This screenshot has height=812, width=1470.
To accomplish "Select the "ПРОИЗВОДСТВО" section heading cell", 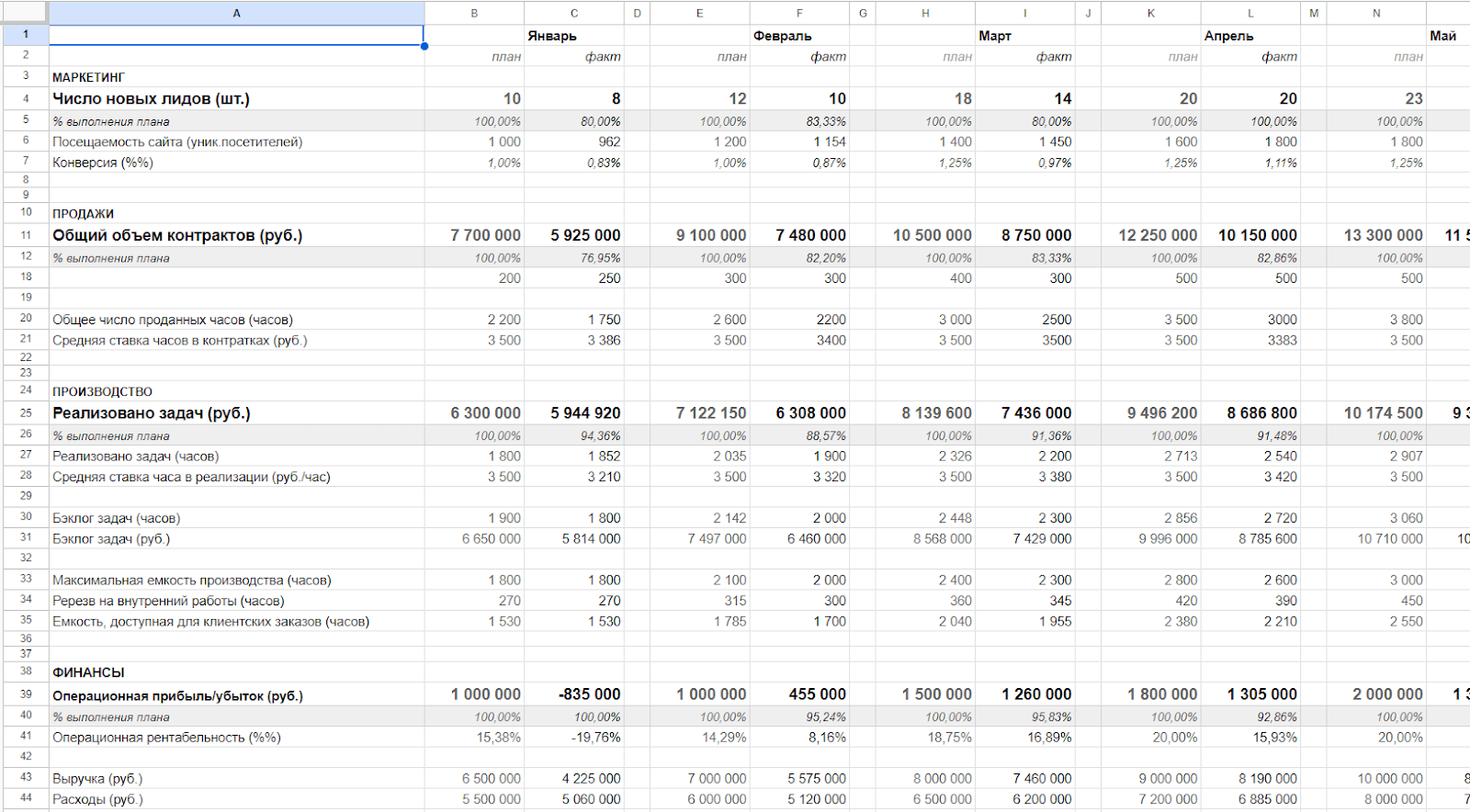I will 236,391.
